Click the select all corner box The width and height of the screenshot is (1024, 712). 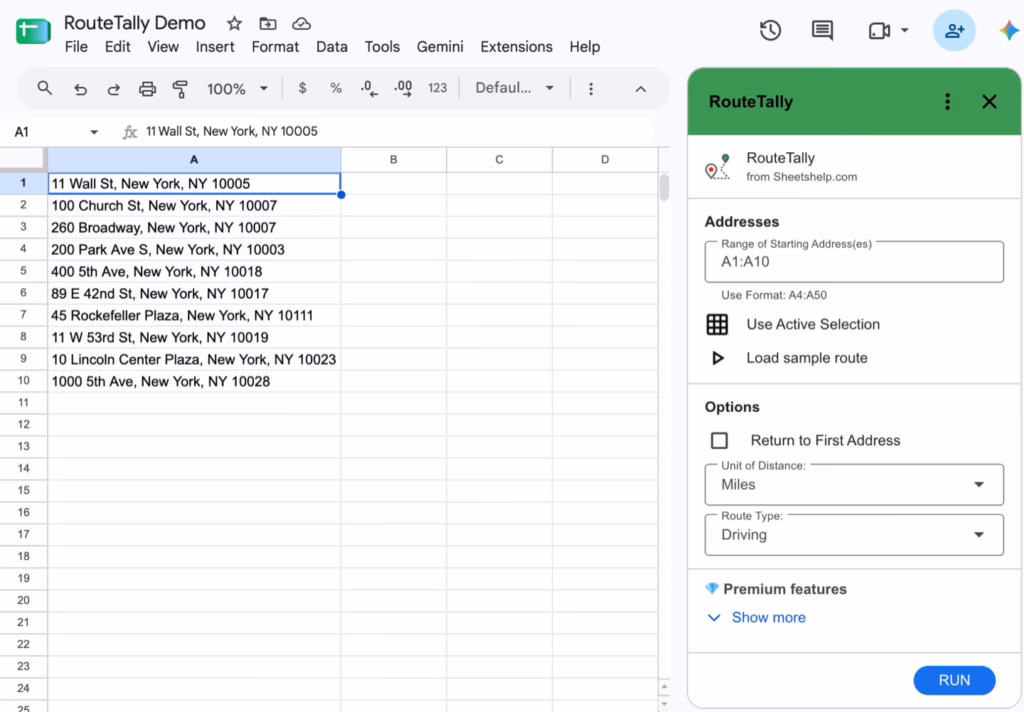tap(24, 159)
